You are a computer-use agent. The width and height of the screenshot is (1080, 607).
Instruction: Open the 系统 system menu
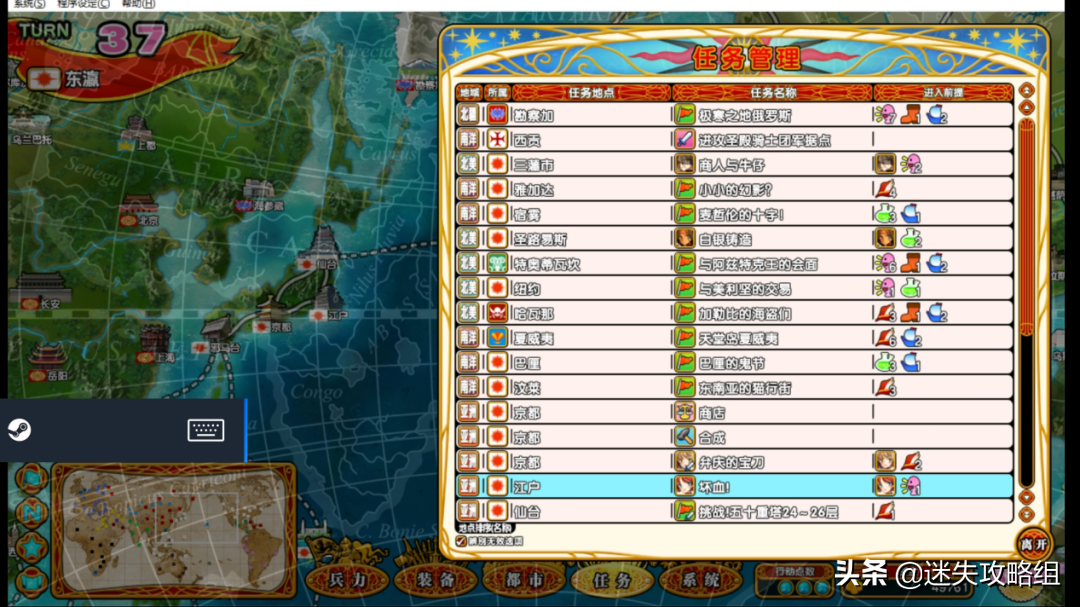(x=700, y=580)
